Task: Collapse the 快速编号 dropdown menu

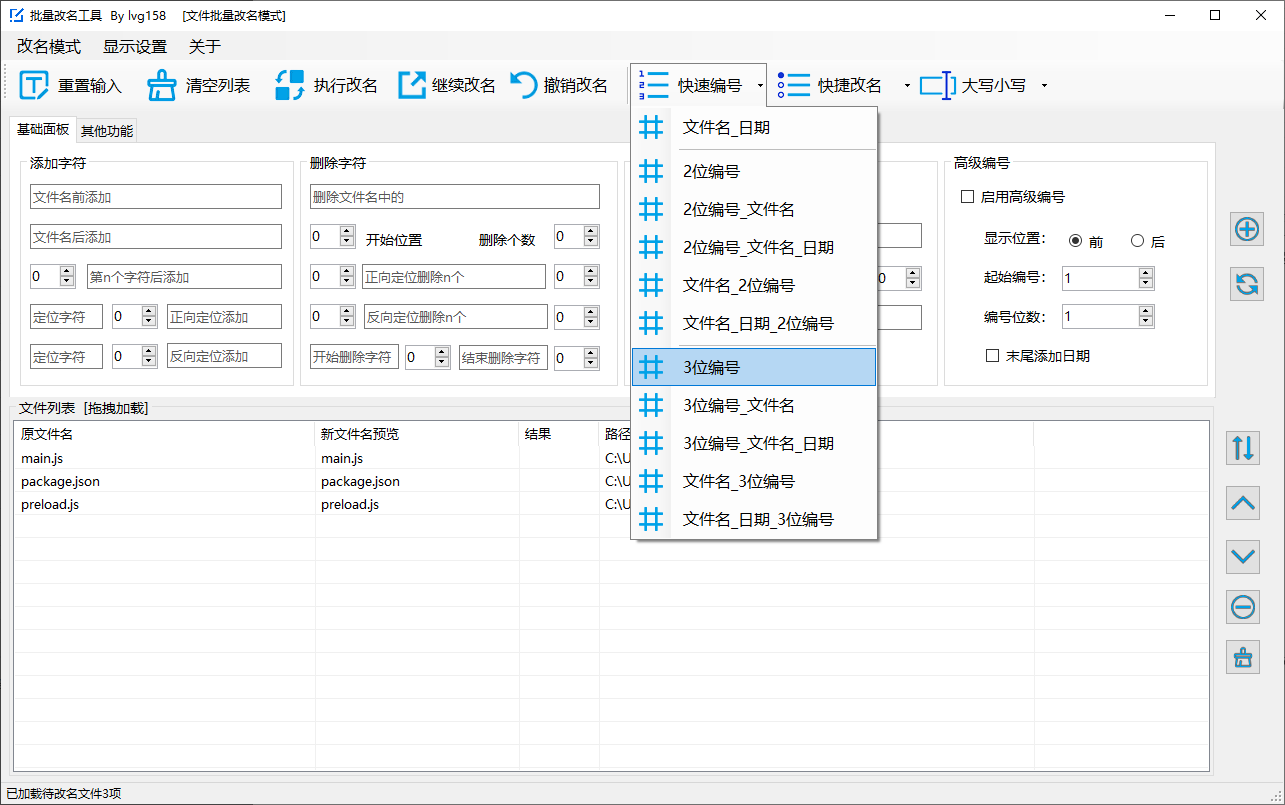Action: (760, 86)
